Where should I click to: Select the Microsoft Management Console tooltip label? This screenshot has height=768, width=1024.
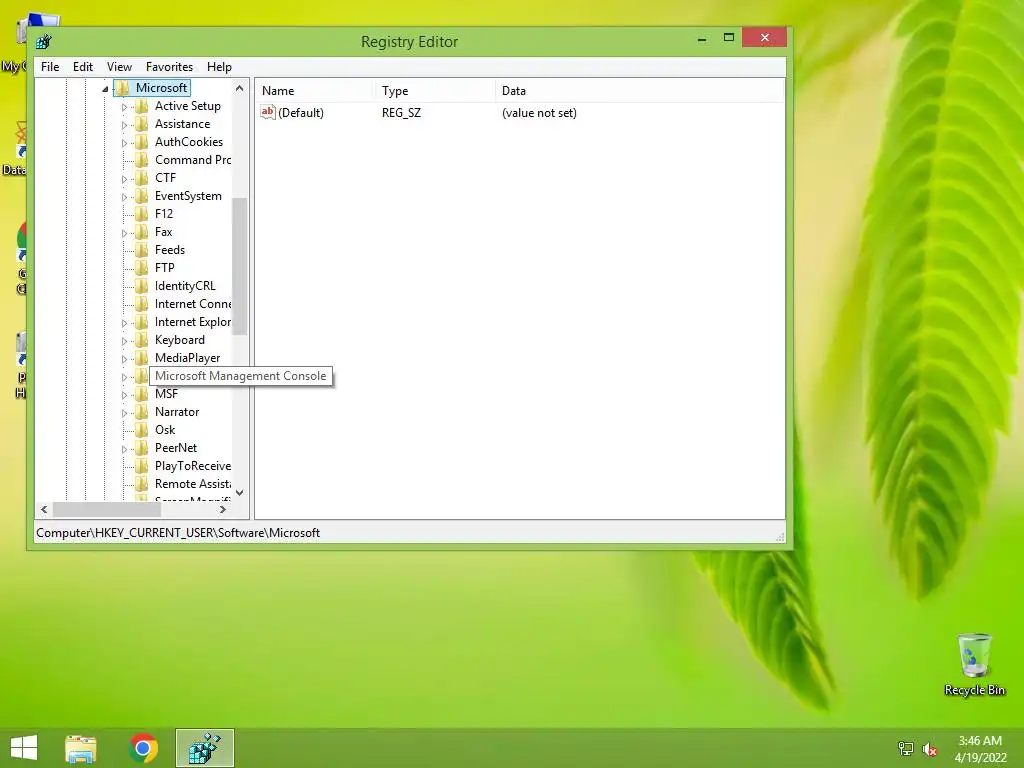240,376
